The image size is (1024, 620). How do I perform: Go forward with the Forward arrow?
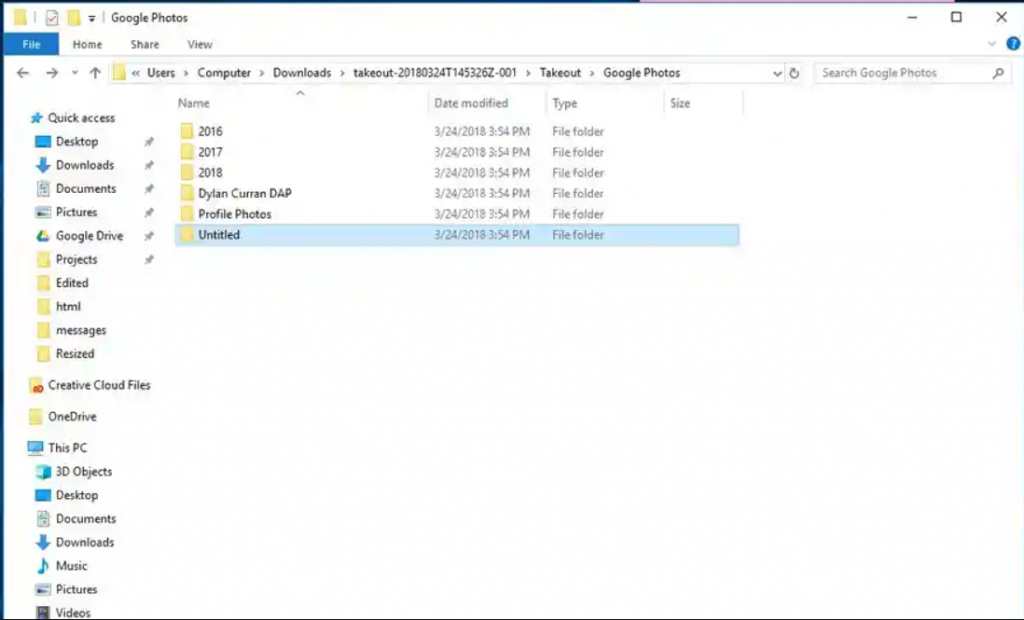coord(52,73)
